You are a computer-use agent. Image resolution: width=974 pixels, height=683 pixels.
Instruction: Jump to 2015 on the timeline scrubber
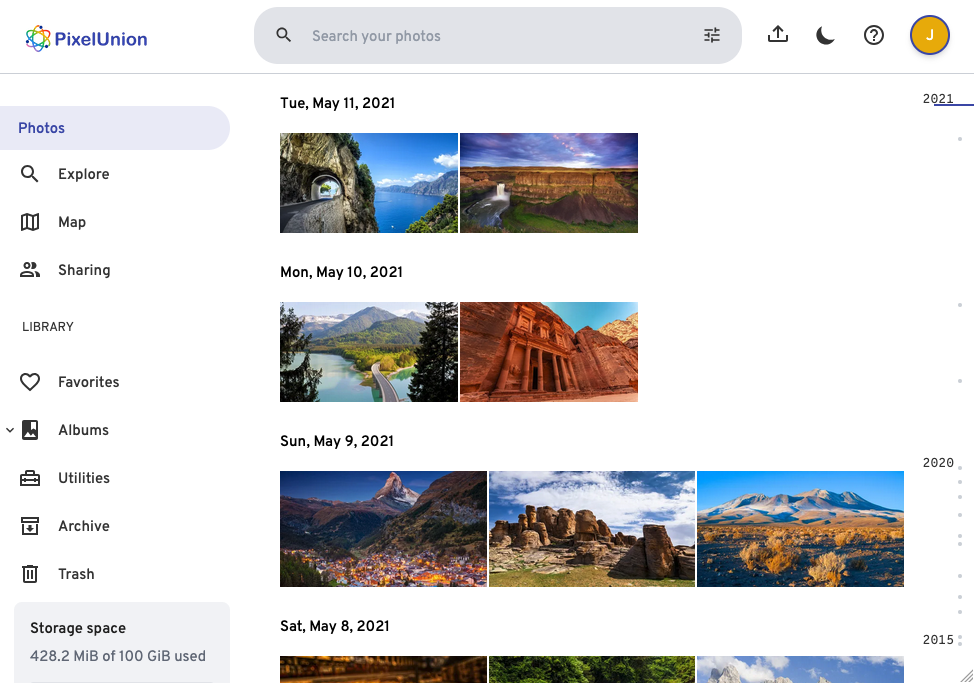(938, 640)
